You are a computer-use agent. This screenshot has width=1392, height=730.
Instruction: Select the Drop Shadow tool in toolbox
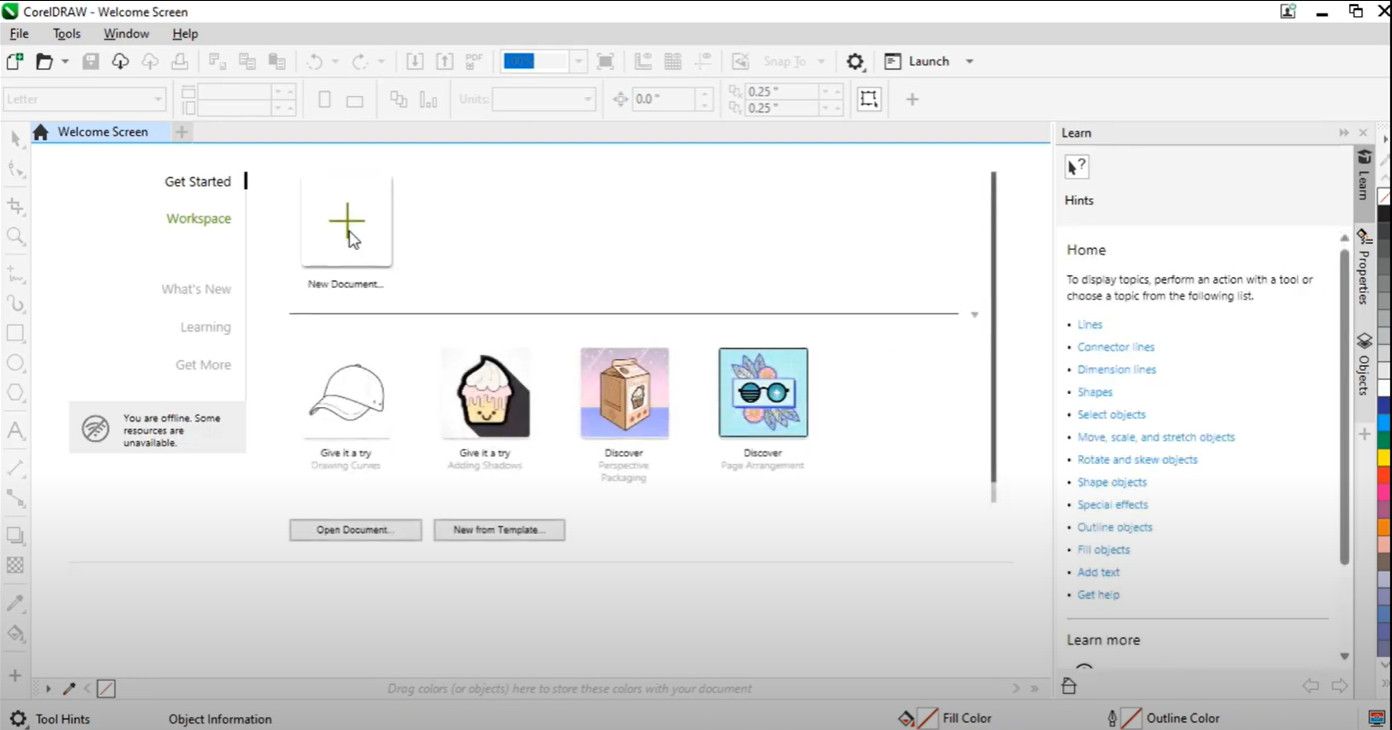[15, 535]
